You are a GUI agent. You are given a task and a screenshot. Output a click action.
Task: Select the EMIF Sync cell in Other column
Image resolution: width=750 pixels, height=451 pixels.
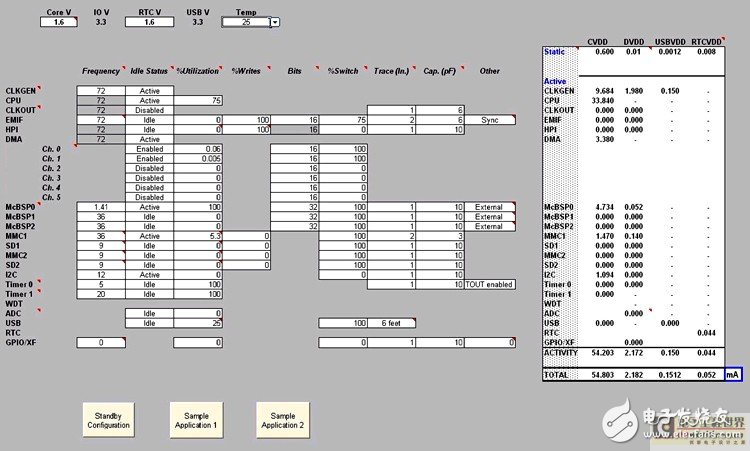click(489, 120)
